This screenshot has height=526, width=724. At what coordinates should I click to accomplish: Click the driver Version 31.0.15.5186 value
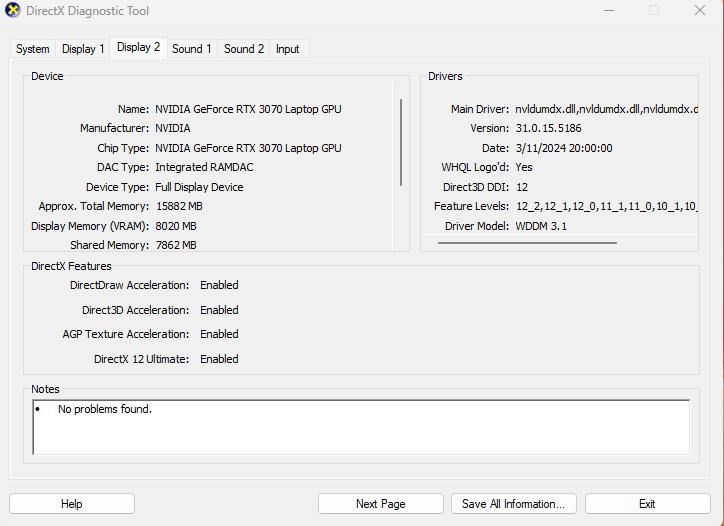[x=549, y=128]
